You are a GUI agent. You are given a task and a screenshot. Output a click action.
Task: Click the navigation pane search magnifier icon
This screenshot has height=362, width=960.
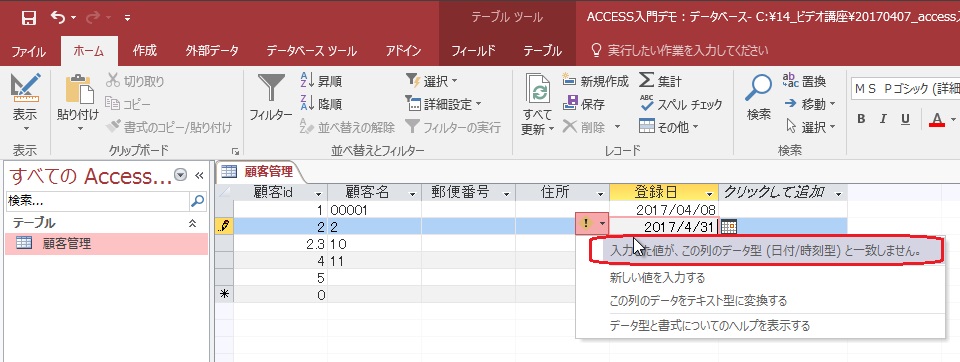point(198,201)
